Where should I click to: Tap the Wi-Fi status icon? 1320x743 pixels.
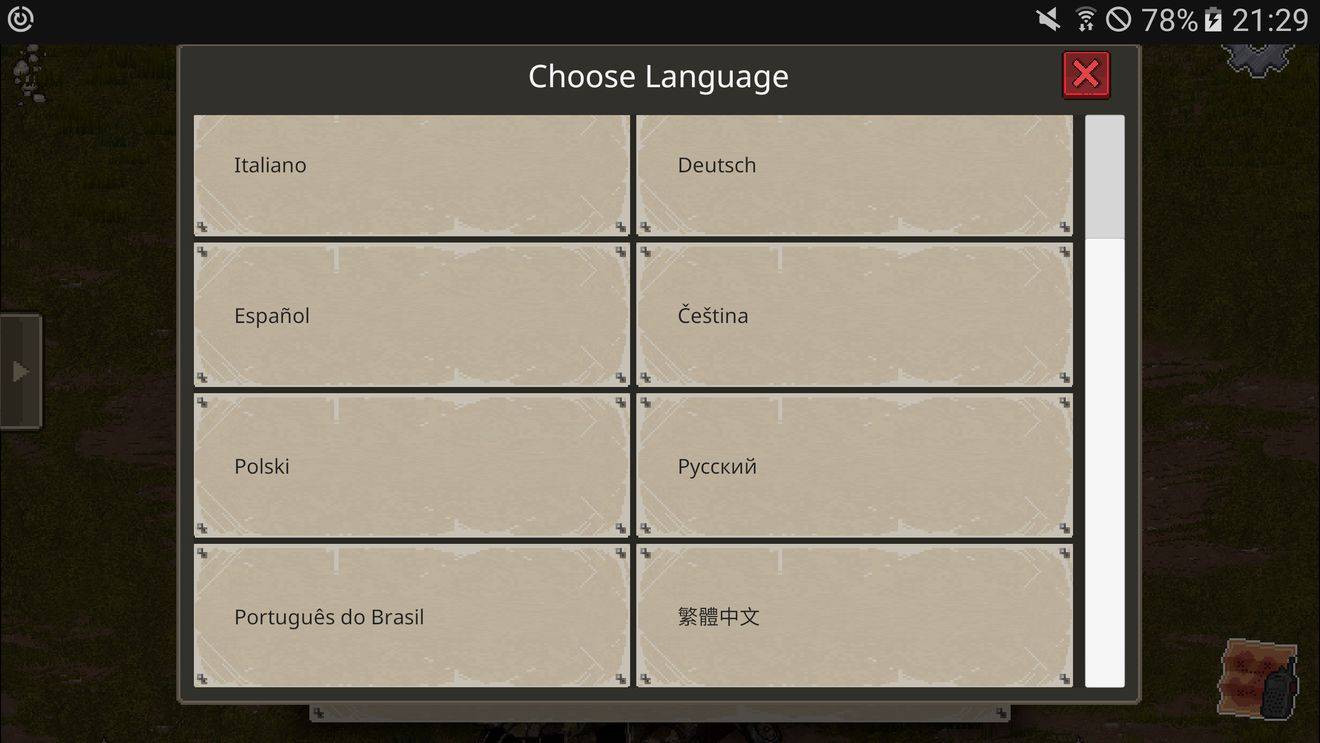1085,19
